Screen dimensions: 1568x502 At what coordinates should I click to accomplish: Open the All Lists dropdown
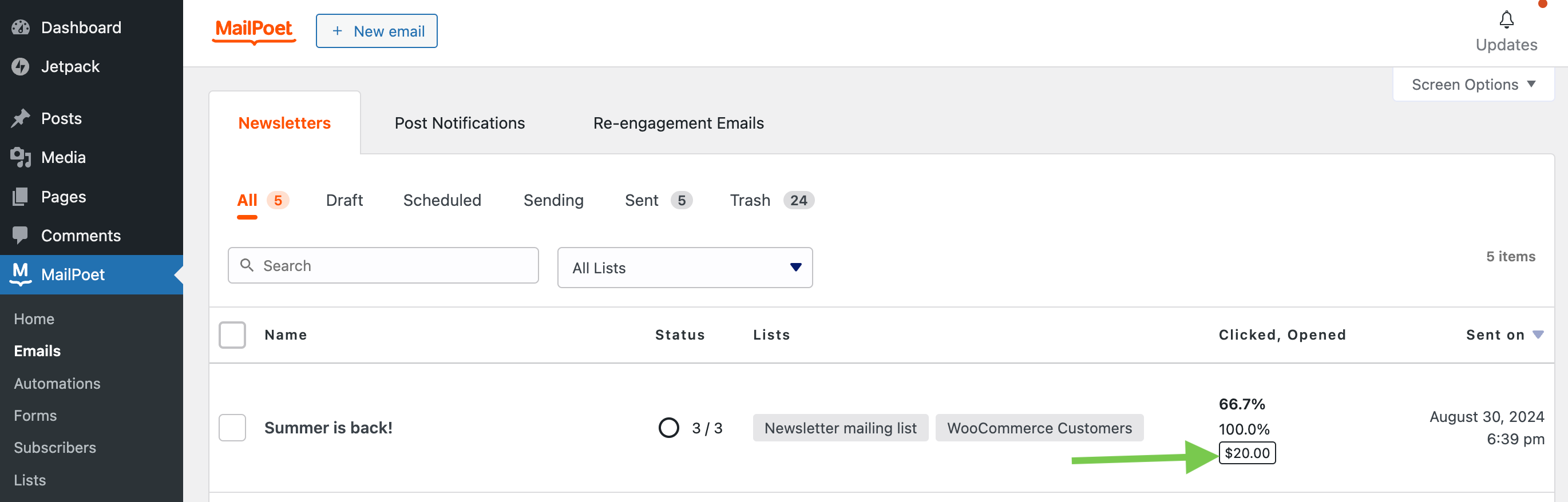pos(684,268)
